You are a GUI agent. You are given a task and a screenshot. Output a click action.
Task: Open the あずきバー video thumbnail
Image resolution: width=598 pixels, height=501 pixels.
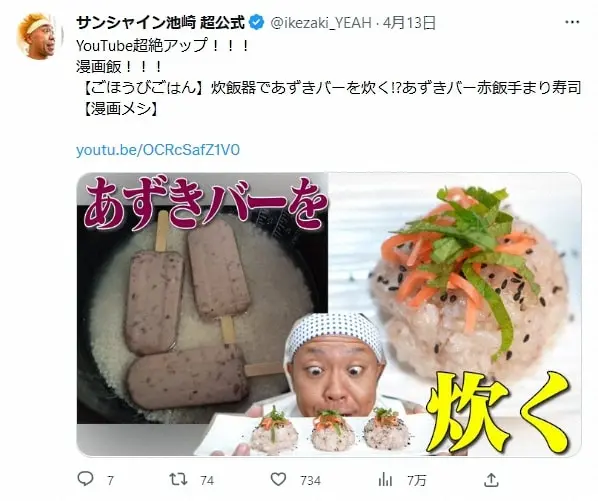coord(329,314)
